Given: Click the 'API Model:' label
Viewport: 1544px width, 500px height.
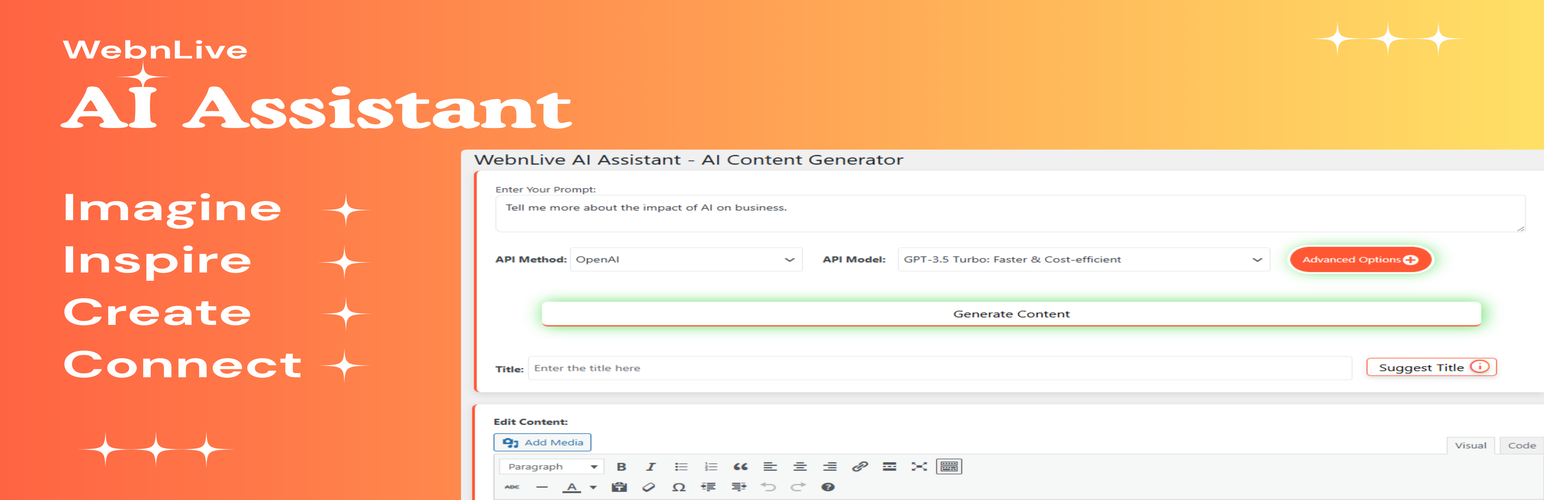Looking at the screenshot, I should coord(854,260).
